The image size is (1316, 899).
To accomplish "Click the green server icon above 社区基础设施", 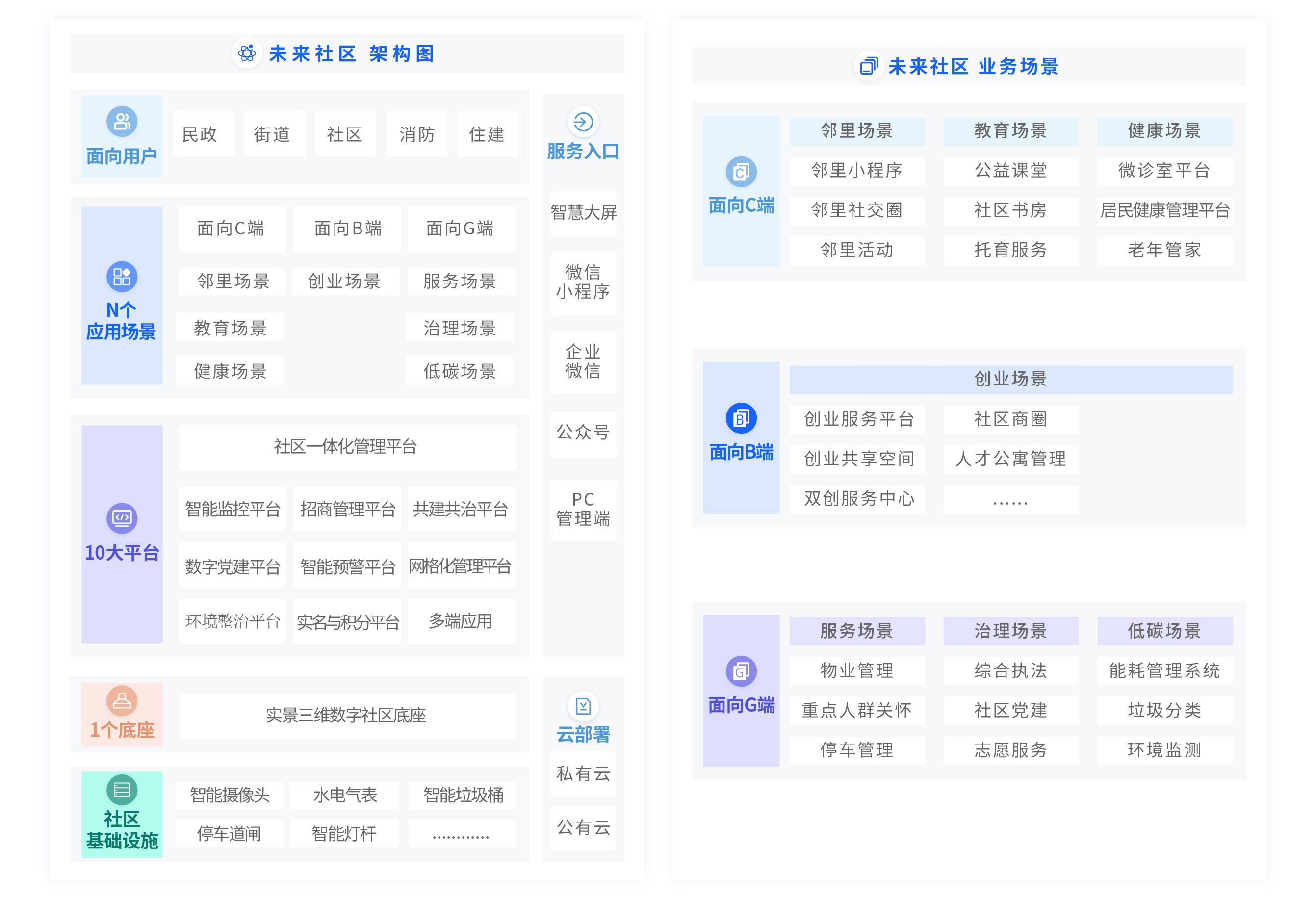I will (x=122, y=789).
